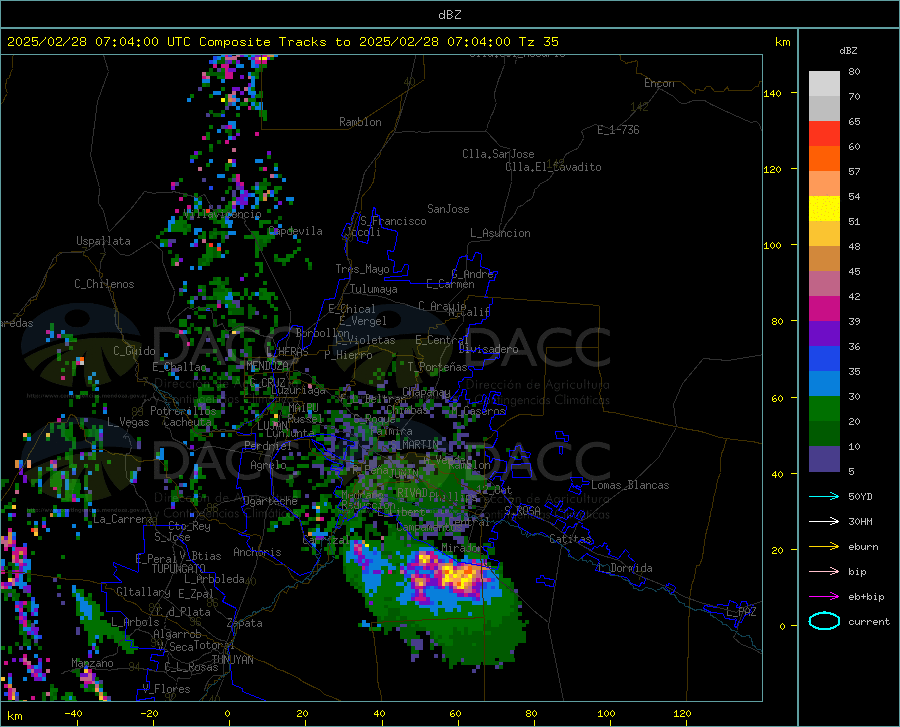900x727 pixels.
Task: Click the Zapata map label
Action: coord(245,623)
